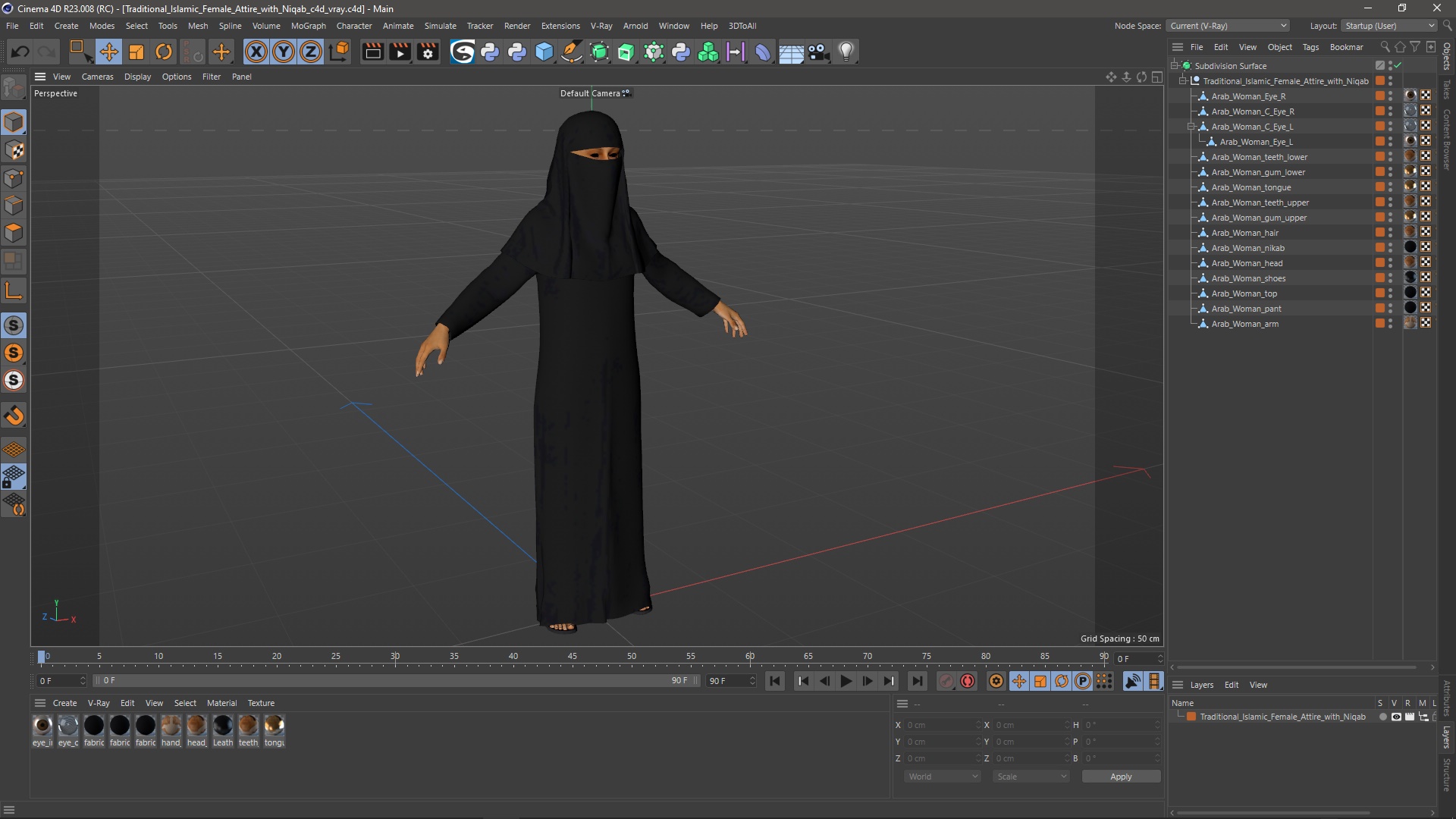This screenshot has height=819, width=1456.
Task: Click the Cube primitive icon
Action: 544,52
